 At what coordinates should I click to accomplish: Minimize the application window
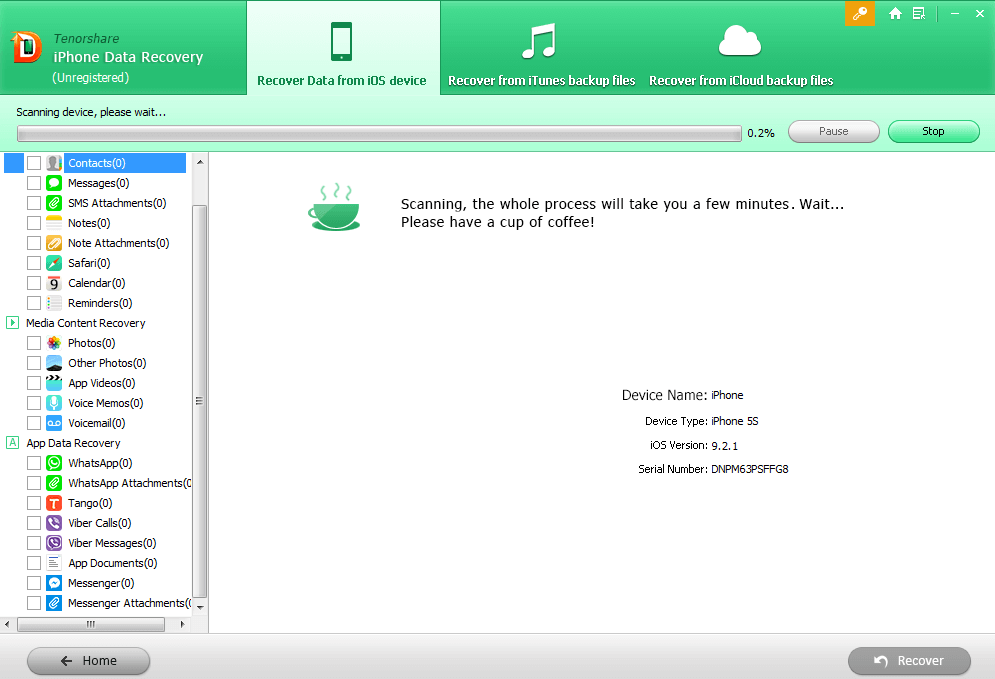(x=954, y=13)
